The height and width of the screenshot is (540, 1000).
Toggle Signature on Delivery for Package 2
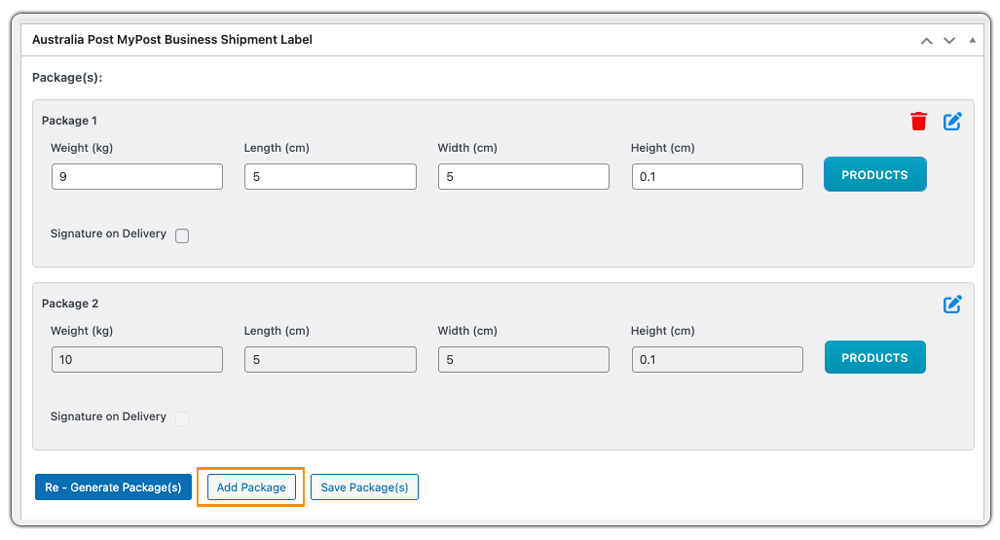[182, 419]
